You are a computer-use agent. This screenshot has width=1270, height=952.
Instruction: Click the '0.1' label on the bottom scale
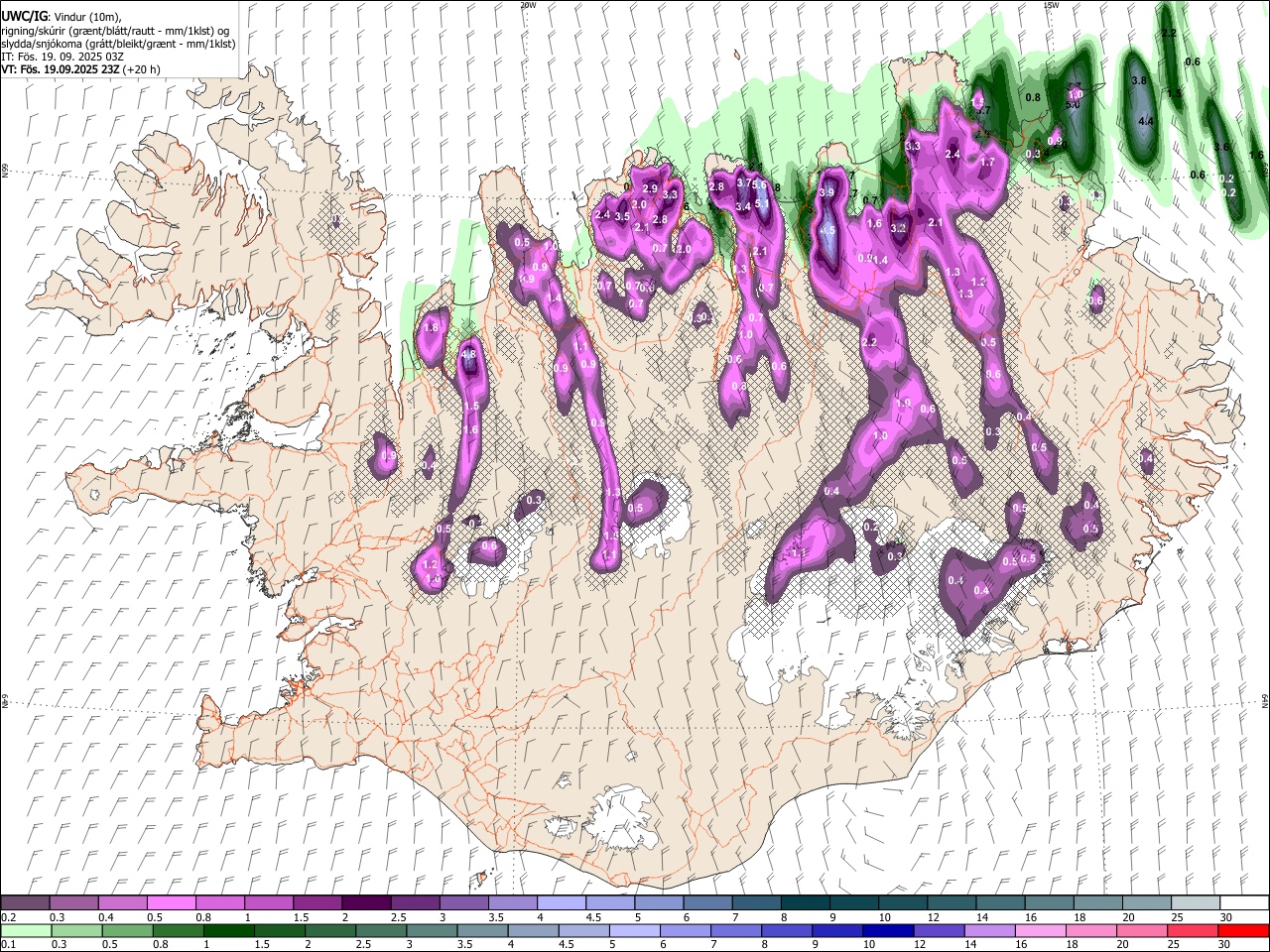8,945
